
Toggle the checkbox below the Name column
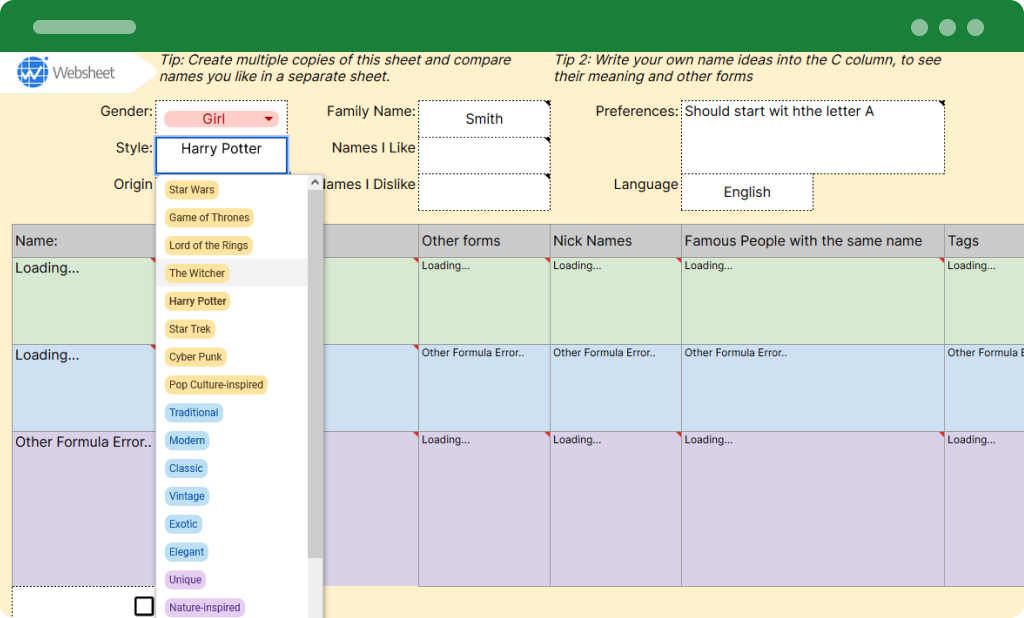[x=144, y=605]
